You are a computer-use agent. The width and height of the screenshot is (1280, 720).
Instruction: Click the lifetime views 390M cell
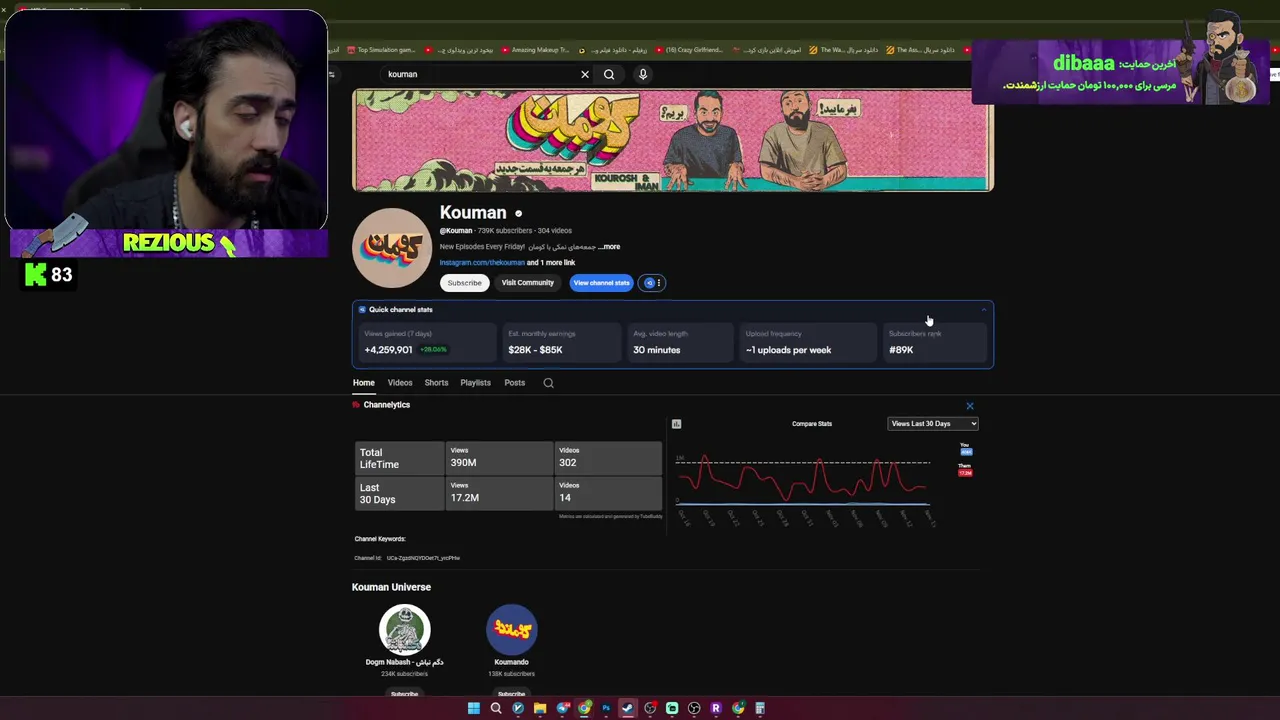click(498, 458)
